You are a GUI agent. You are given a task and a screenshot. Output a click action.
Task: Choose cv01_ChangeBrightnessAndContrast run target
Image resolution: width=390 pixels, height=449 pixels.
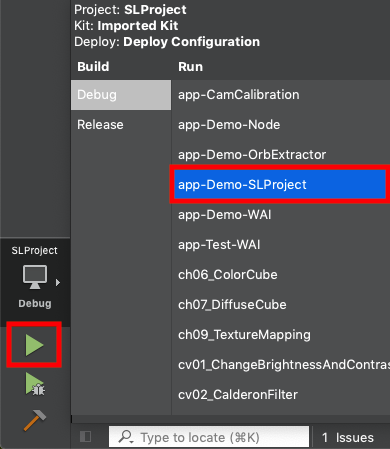pyautogui.click(x=281, y=365)
